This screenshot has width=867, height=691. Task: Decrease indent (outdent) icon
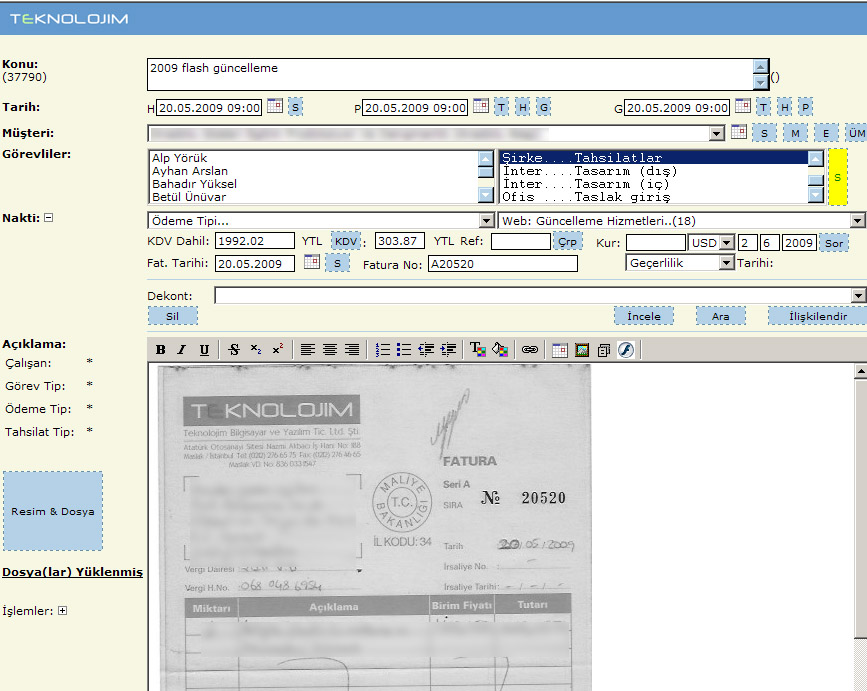(x=426, y=350)
